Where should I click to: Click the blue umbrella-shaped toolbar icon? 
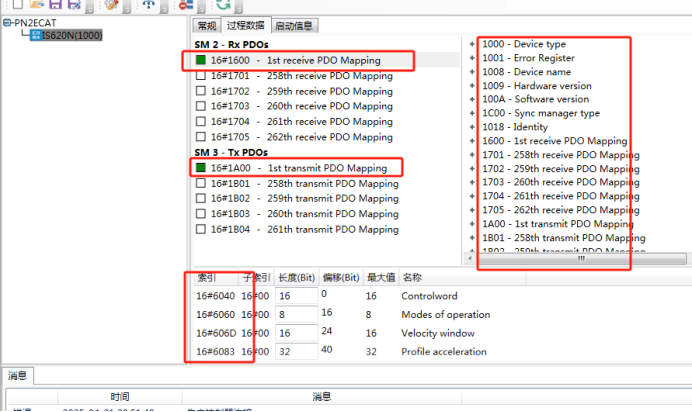(148, 4)
